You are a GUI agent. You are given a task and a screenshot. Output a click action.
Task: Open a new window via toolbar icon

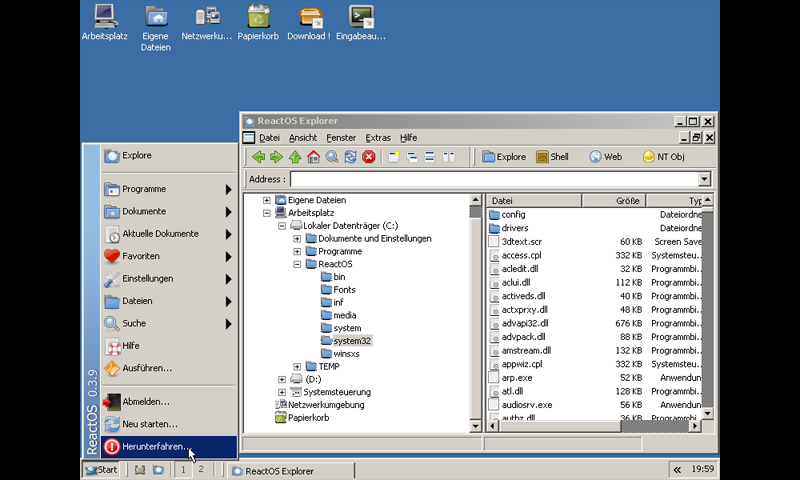coord(393,157)
